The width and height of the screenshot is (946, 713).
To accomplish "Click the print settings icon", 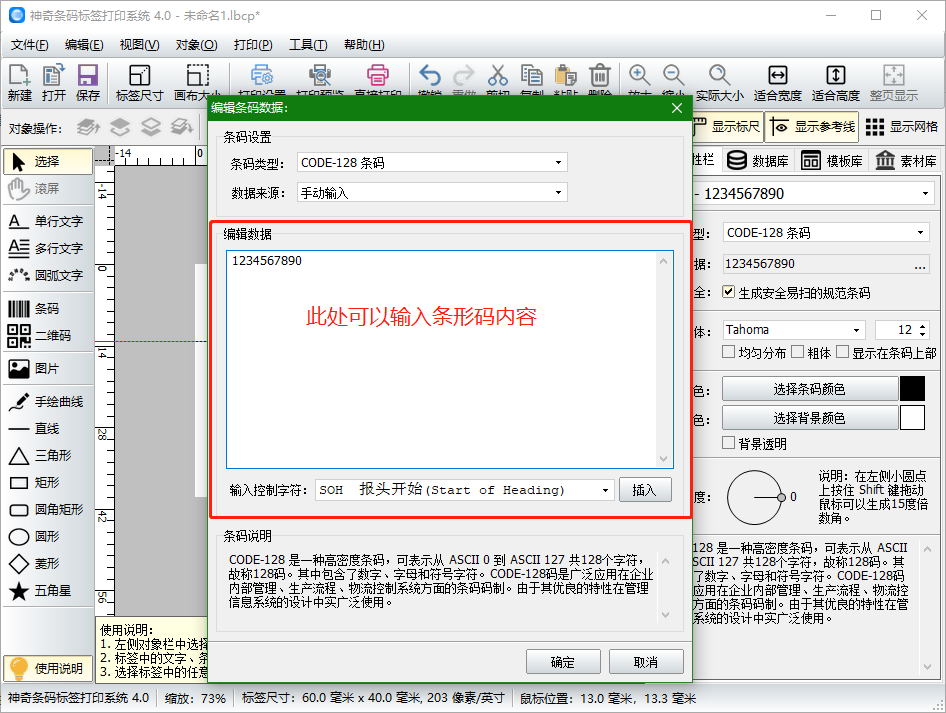I will click(x=262, y=76).
